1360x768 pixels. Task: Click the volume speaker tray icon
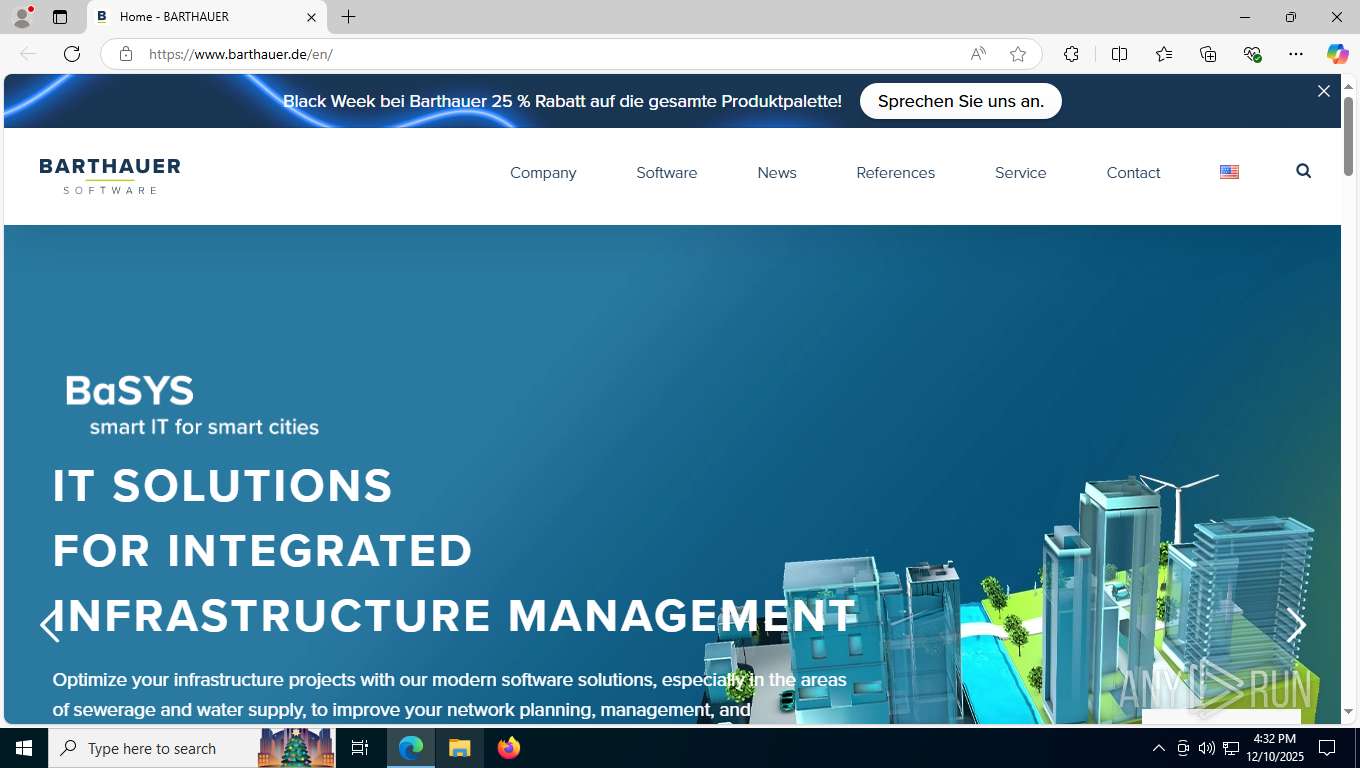pyautogui.click(x=1207, y=748)
